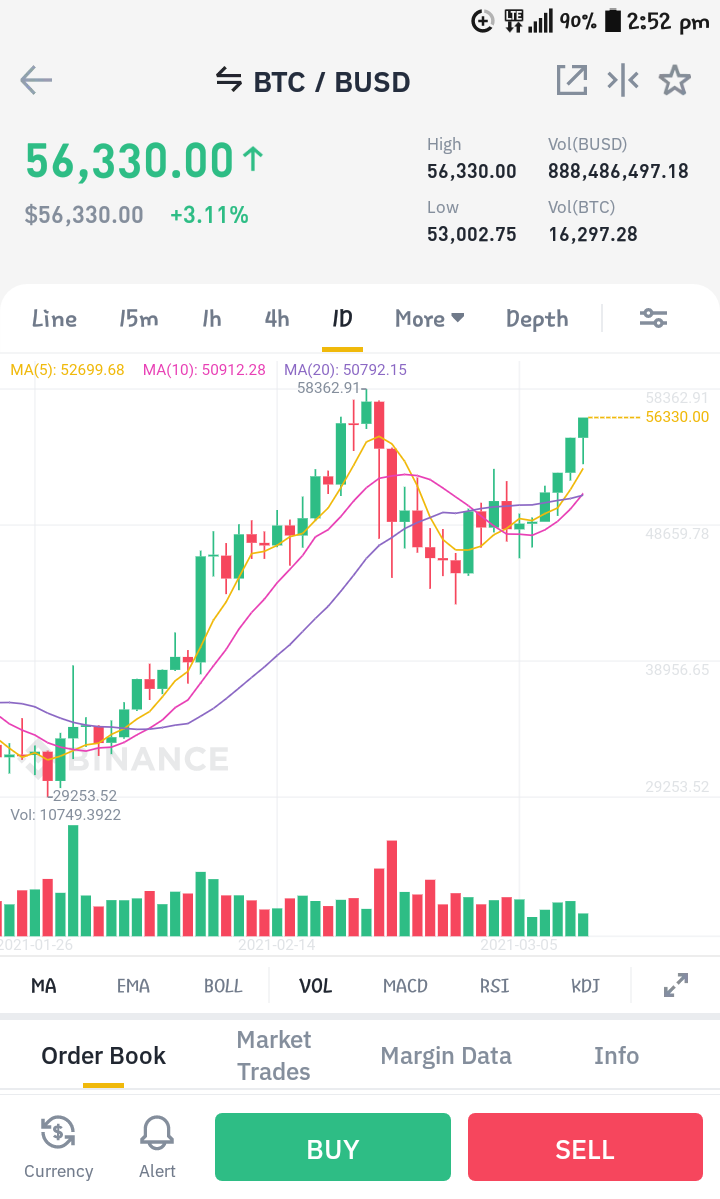This screenshot has width=720, height=1199.
Task: Toggle the MA indicator
Action: pos(44,986)
